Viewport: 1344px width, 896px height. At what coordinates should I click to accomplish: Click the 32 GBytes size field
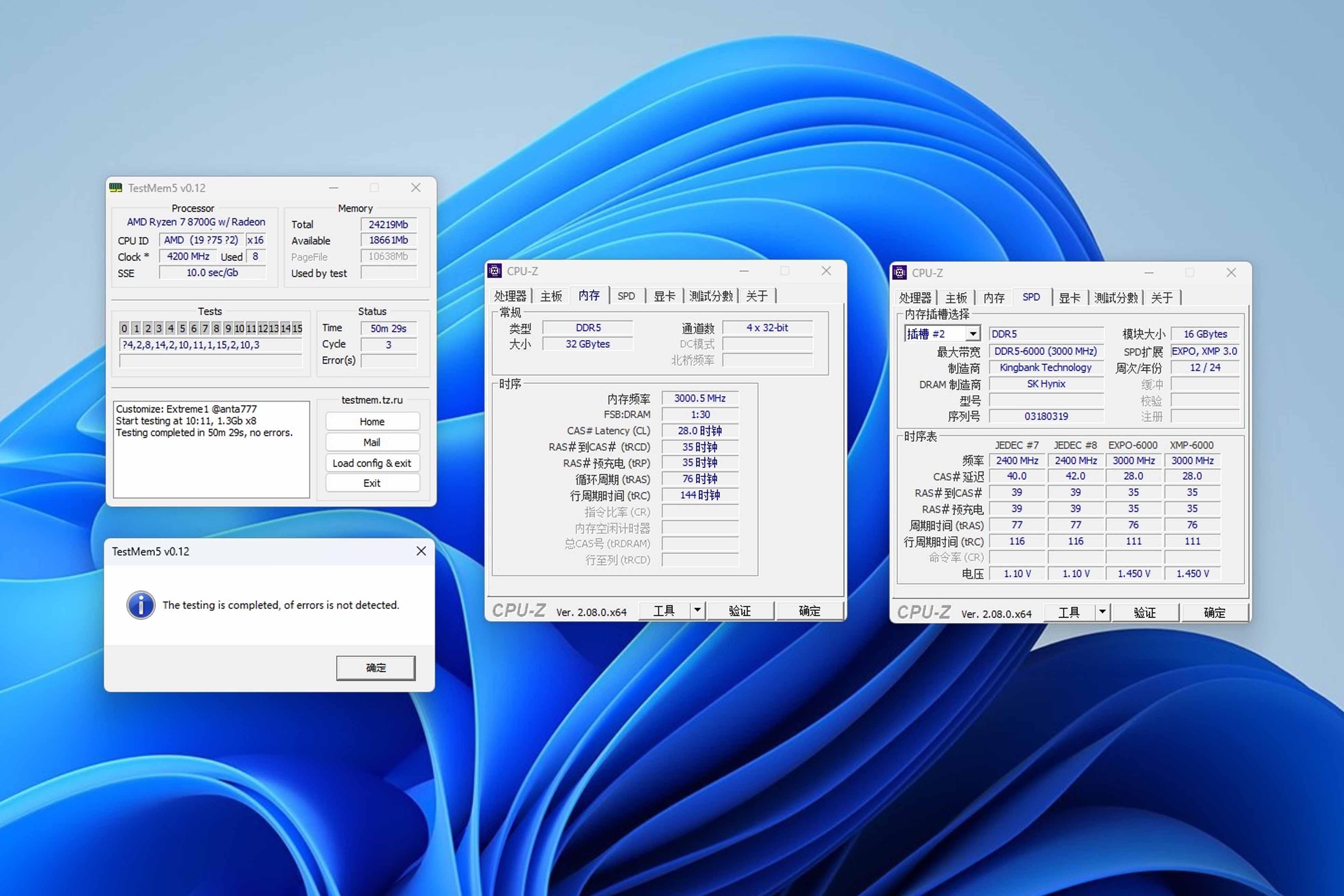tap(587, 344)
